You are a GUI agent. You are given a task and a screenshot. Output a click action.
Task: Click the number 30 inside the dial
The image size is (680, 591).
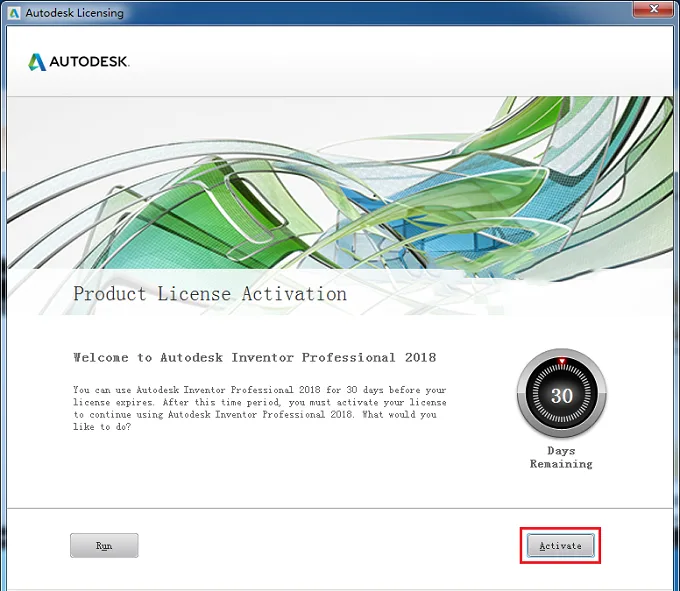pyautogui.click(x=562, y=395)
